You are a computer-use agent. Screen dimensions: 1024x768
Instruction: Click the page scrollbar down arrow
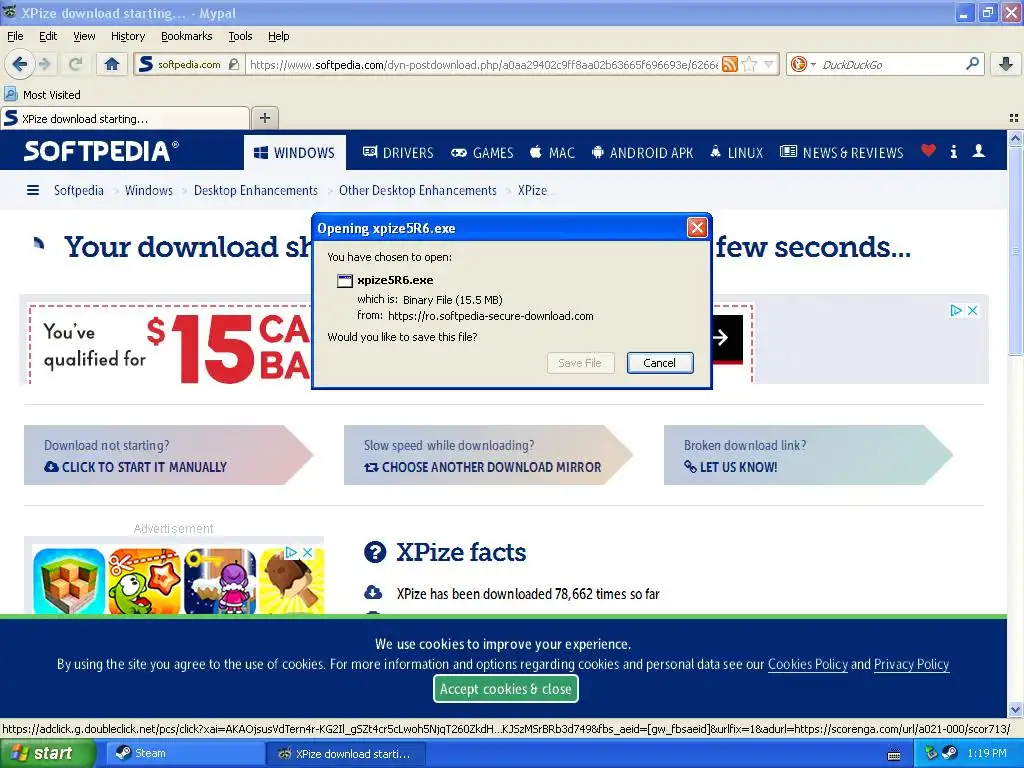click(x=1015, y=709)
